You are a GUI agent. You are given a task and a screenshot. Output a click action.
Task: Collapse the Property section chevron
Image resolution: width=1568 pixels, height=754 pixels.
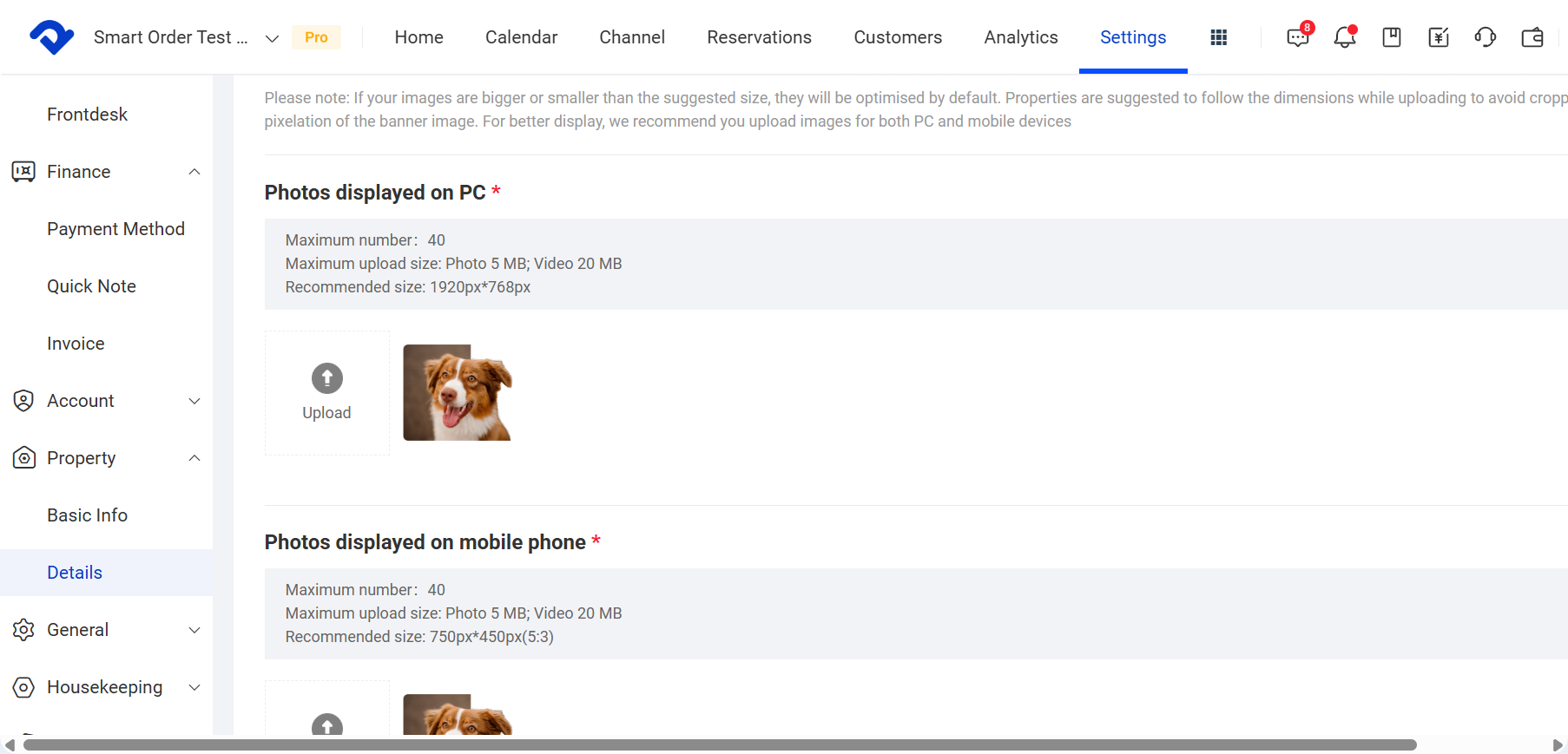point(194,458)
